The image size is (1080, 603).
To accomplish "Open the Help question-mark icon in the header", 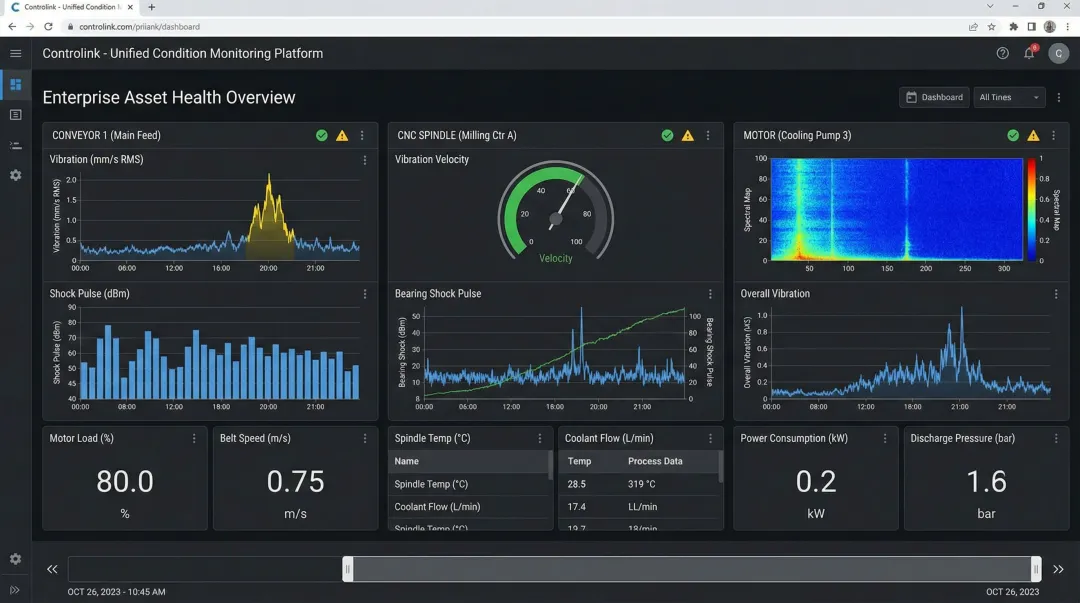I will pos(1003,53).
